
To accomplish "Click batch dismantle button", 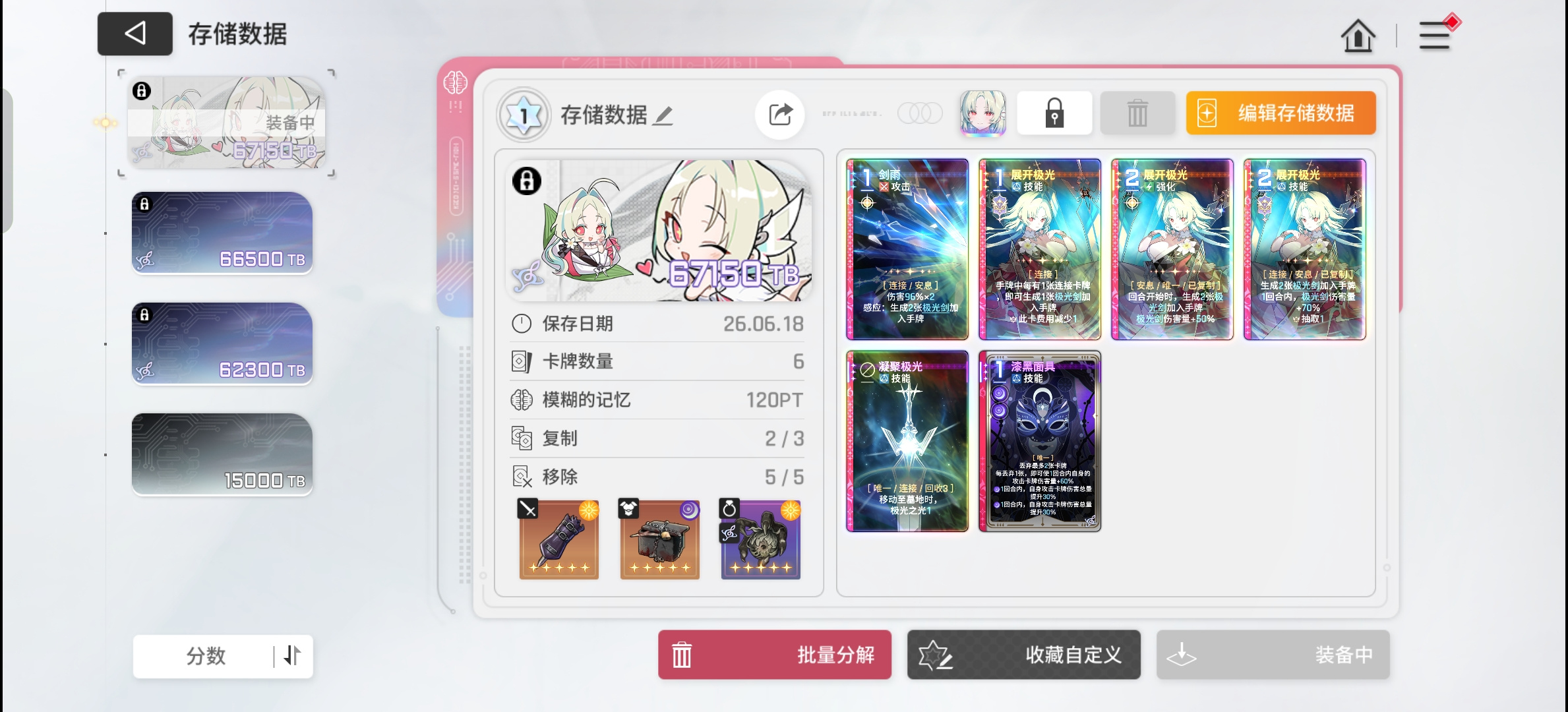I will [775, 655].
